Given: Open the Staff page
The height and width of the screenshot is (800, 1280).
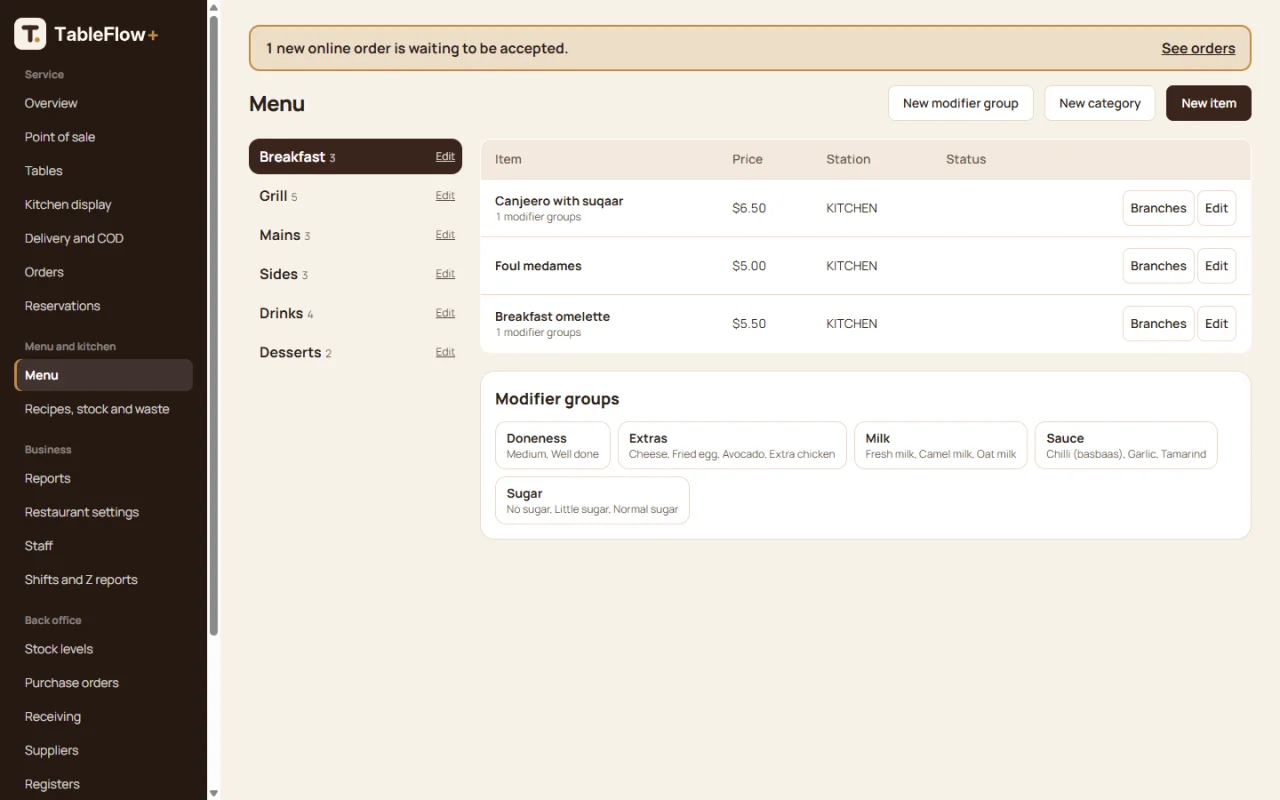Looking at the screenshot, I should (x=103, y=546).
